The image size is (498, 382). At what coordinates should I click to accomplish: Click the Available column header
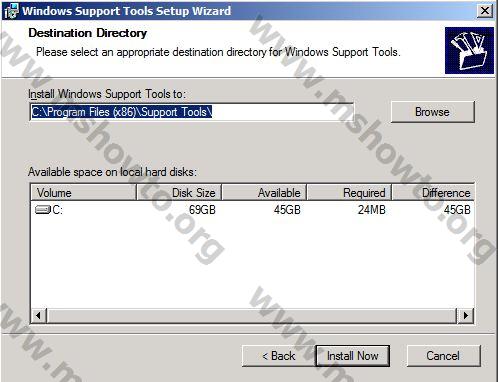pyautogui.click(x=264, y=193)
